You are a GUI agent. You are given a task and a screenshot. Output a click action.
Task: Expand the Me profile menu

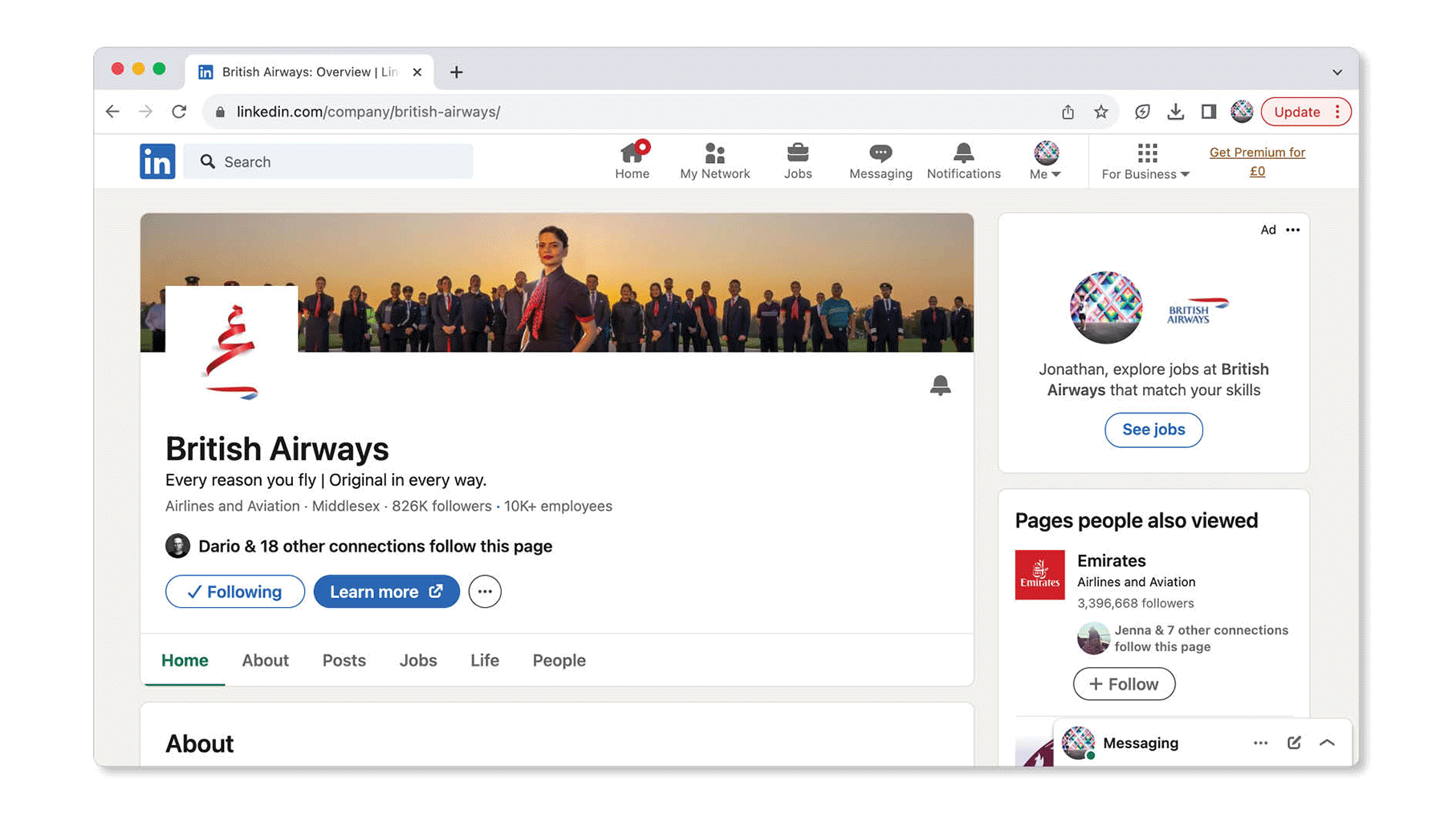point(1045,161)
